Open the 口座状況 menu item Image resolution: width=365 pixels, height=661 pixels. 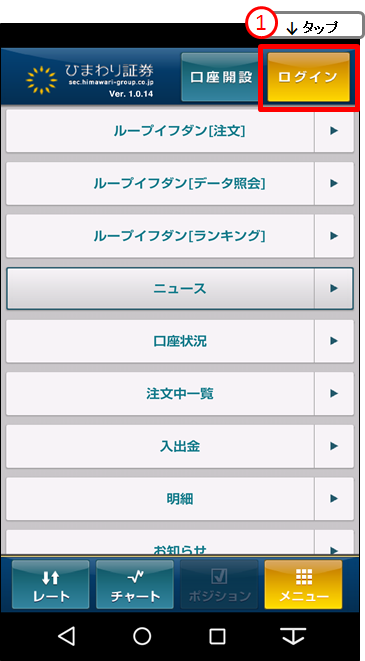180,341
